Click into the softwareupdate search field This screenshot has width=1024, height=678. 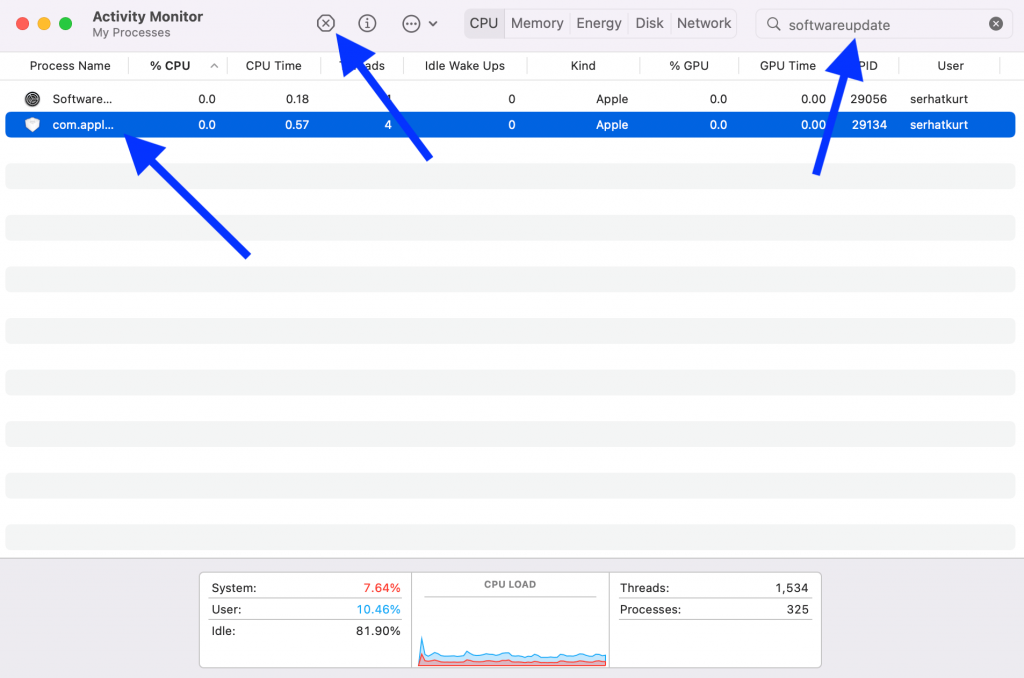pyautogui.click(x=884, y=24)
